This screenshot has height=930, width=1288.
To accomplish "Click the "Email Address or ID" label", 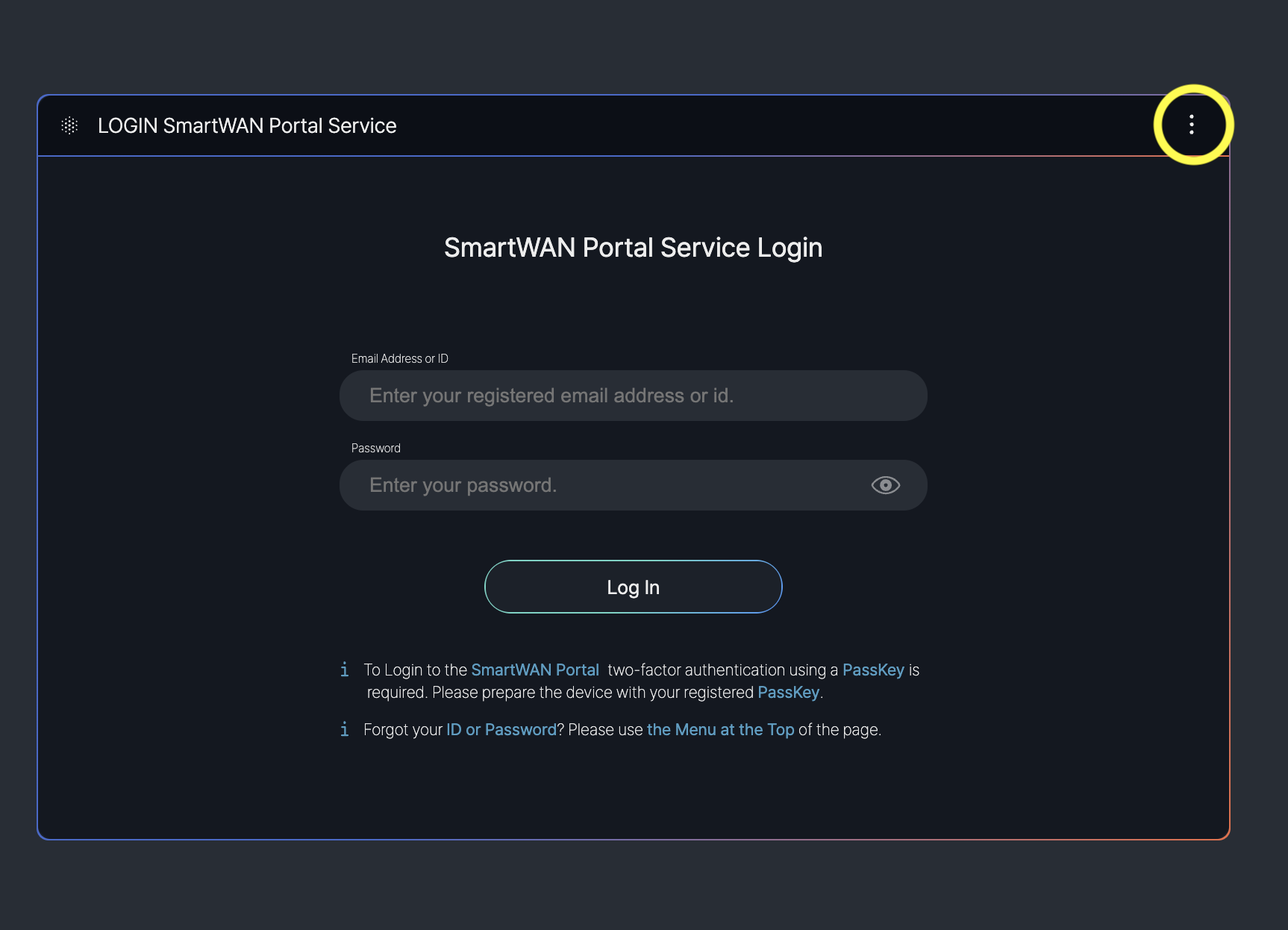I will (400, 359).
